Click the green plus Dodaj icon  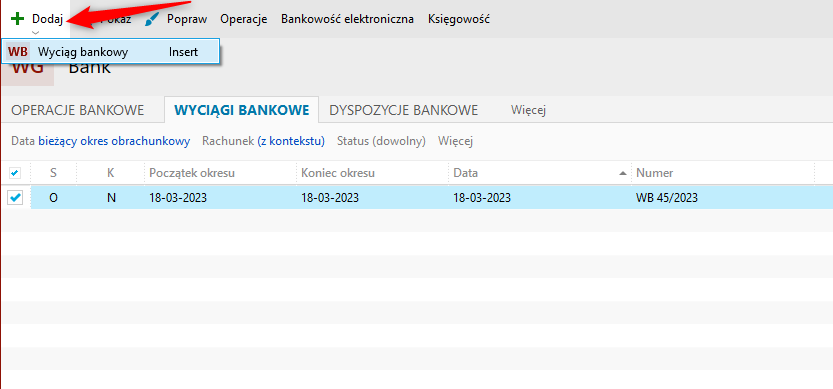(18, 19)
